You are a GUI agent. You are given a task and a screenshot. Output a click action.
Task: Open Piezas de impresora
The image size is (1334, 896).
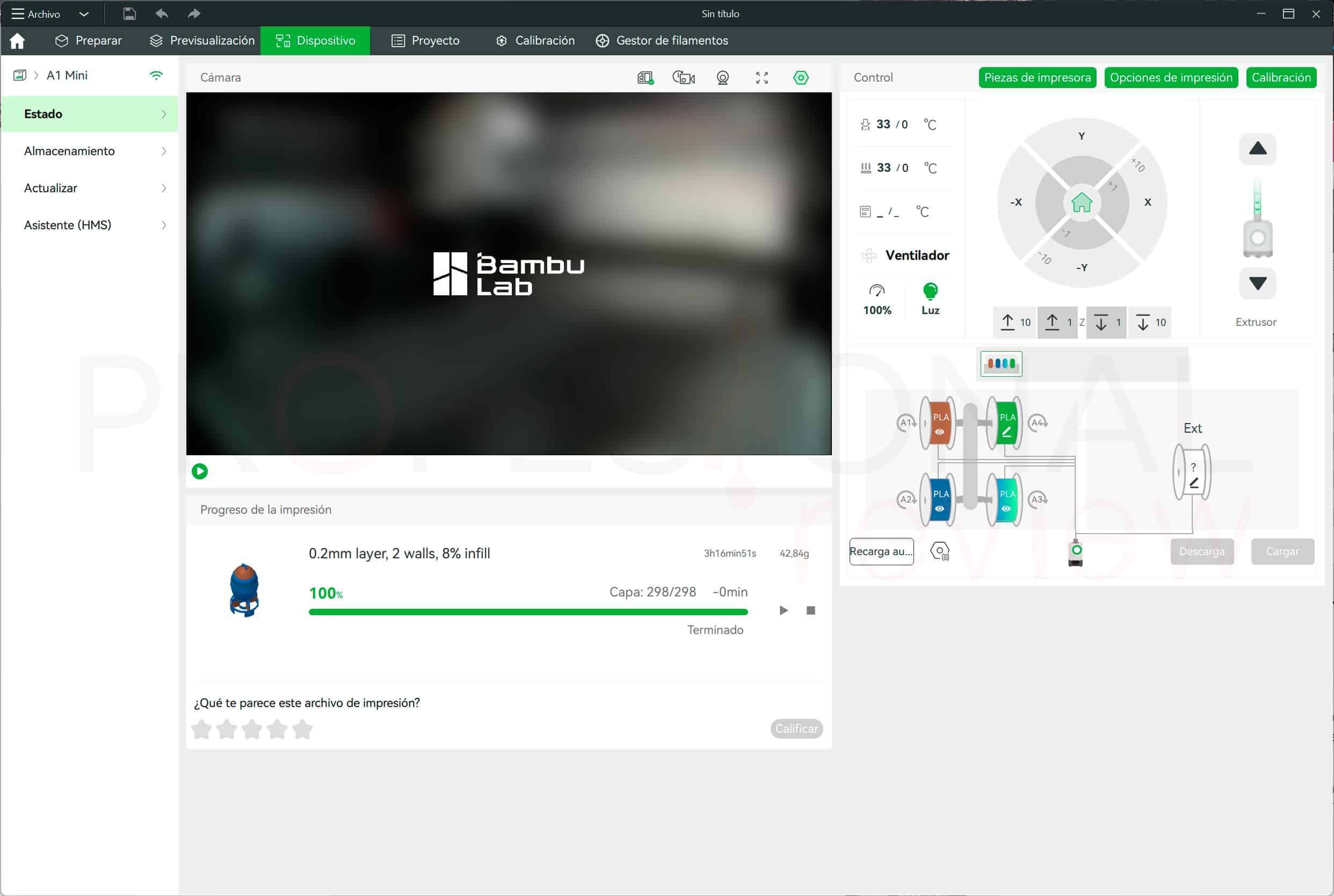(x=1038, y=78)
